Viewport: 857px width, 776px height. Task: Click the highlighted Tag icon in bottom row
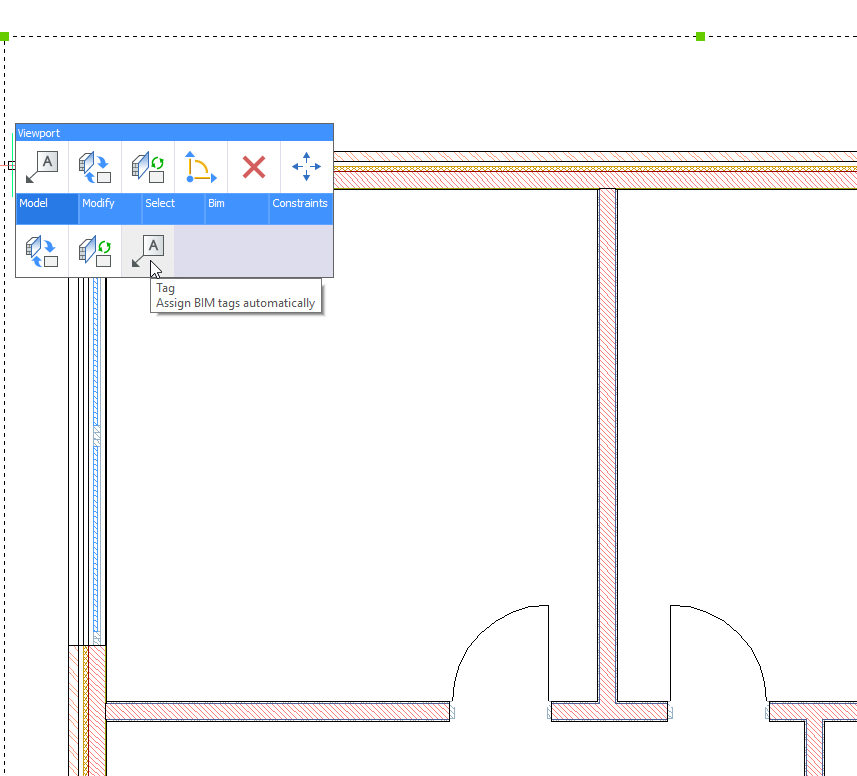tap(148, 251)
